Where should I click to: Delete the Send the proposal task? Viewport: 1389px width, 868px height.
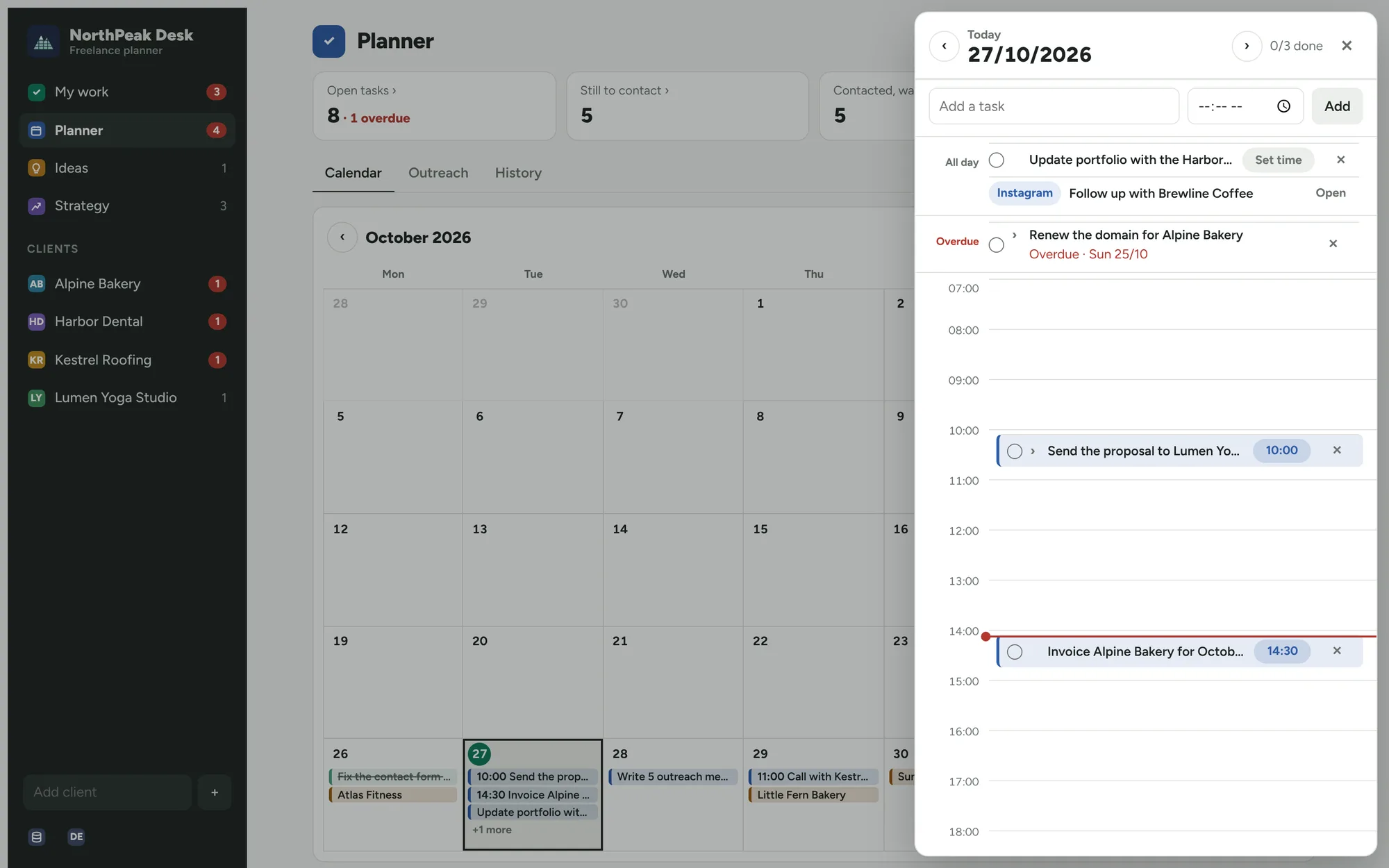point(1337,450)
